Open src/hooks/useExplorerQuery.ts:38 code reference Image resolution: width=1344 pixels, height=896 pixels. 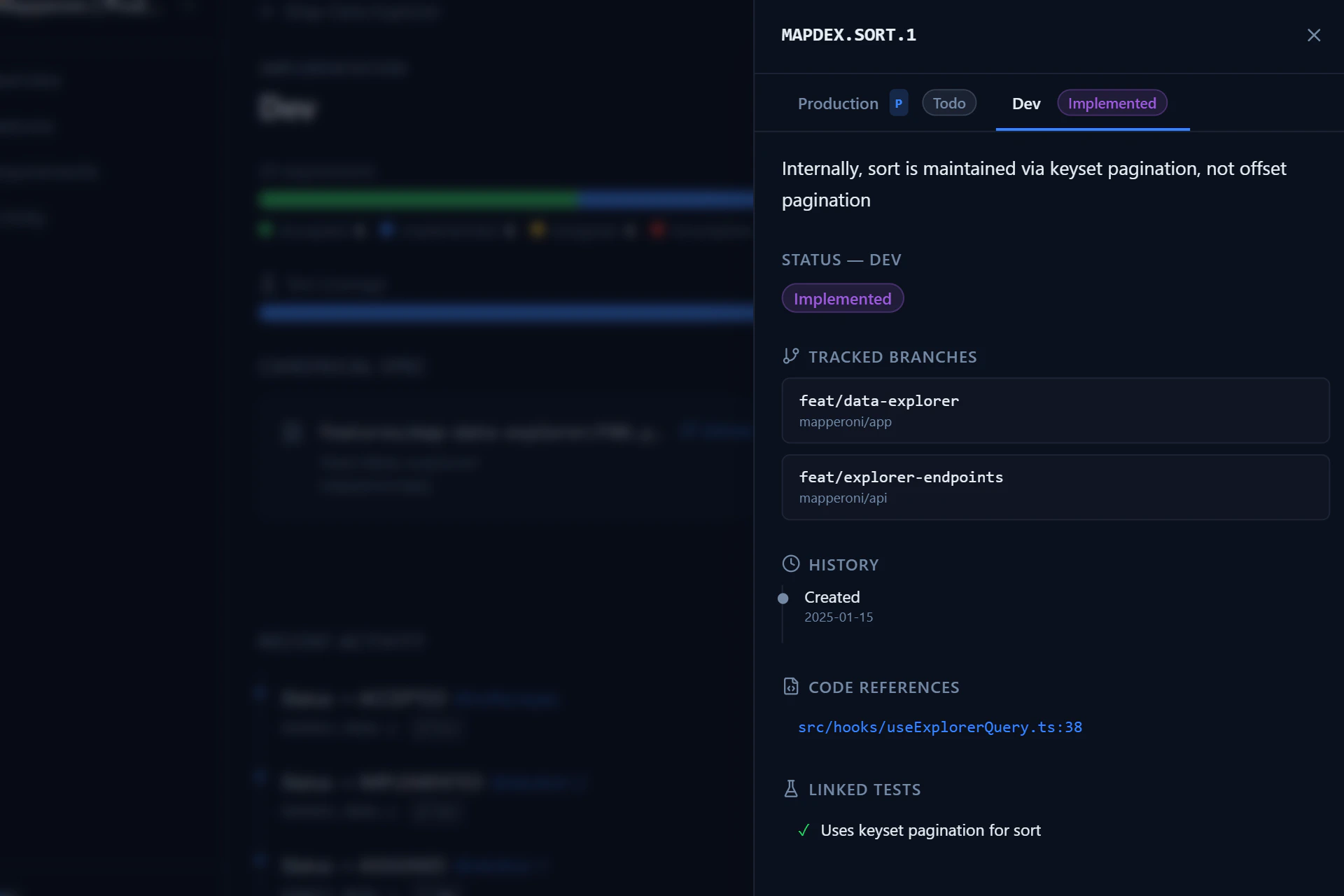(x=939, y=727)
